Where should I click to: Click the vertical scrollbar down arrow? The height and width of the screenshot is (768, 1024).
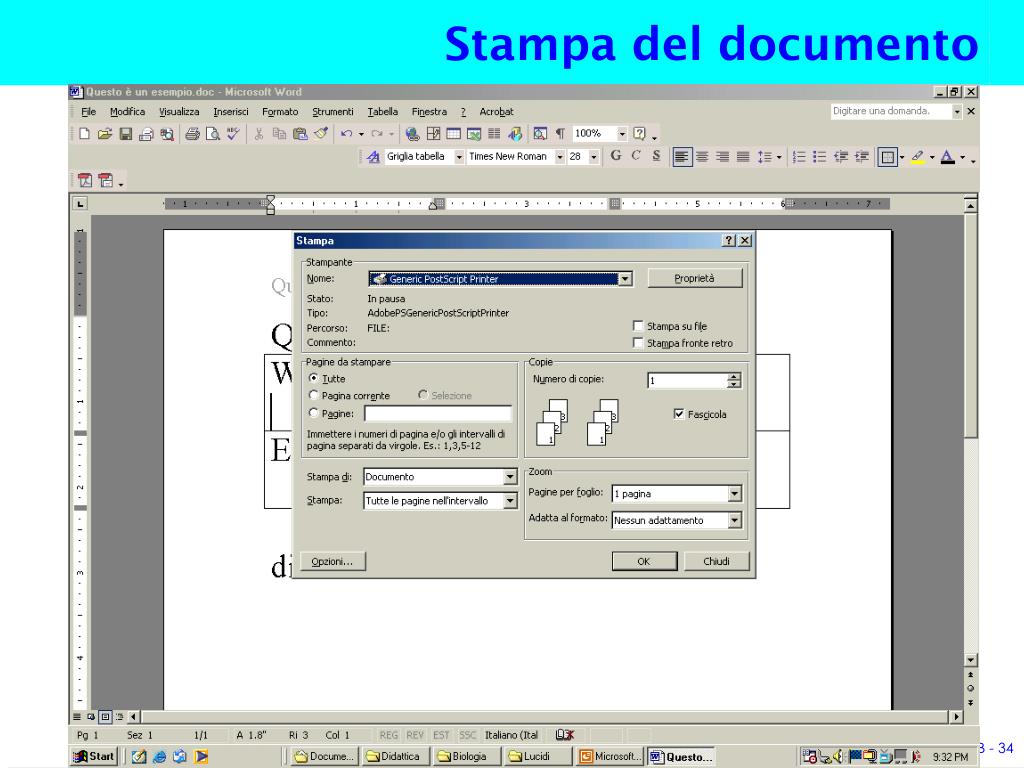click(970, 660)
